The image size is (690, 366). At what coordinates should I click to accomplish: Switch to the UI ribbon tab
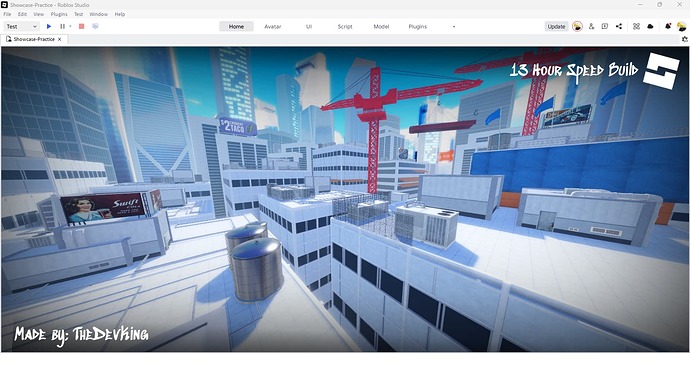(x=309, y=26)
